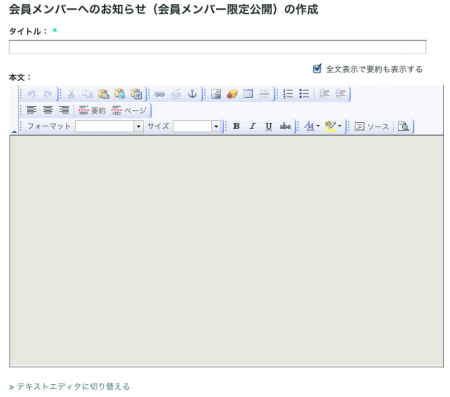Click inside the 本文 editor area
The width and height of the screenshot is (450, 397).
tap(226, 251)
